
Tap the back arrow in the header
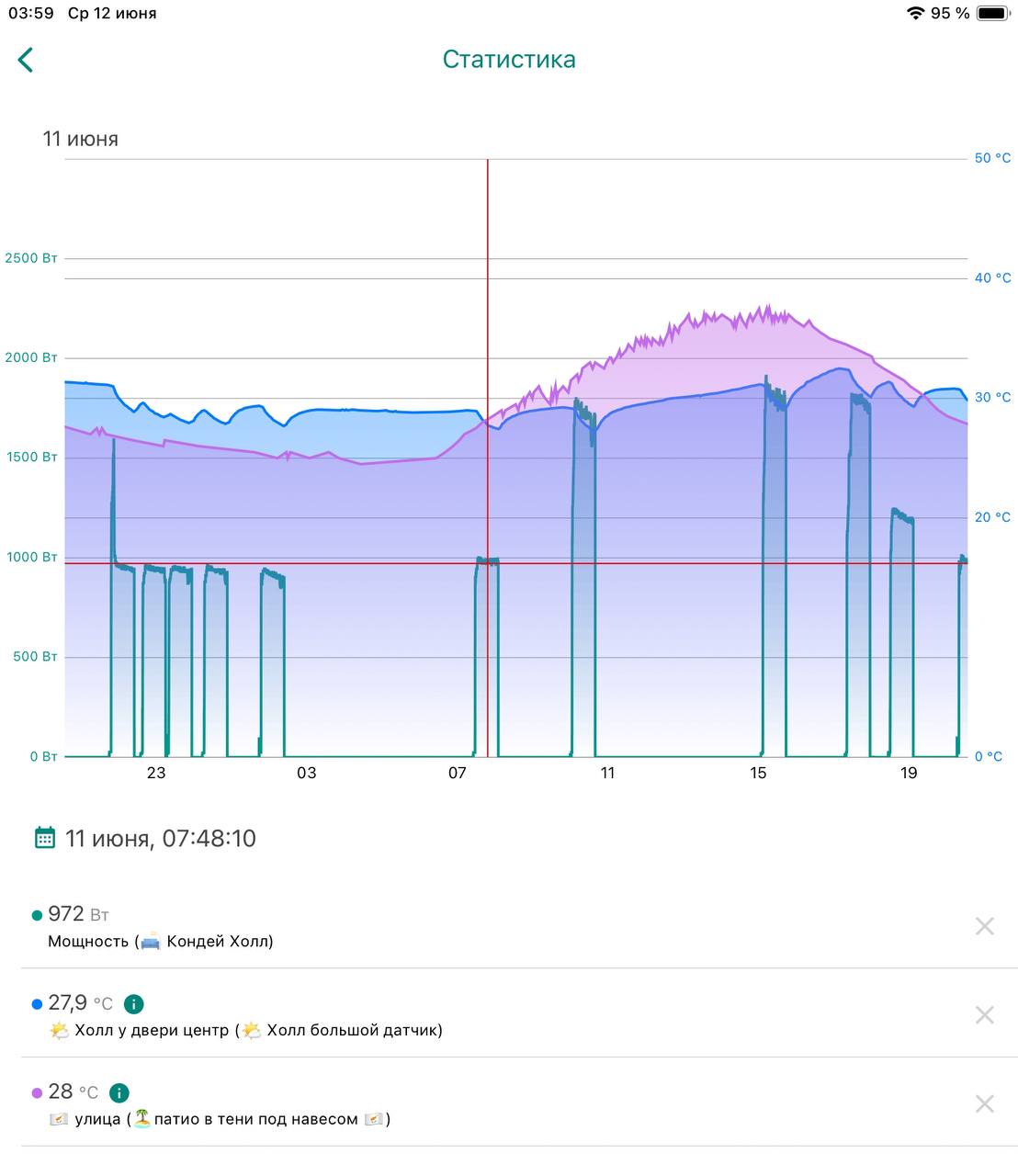26,61
